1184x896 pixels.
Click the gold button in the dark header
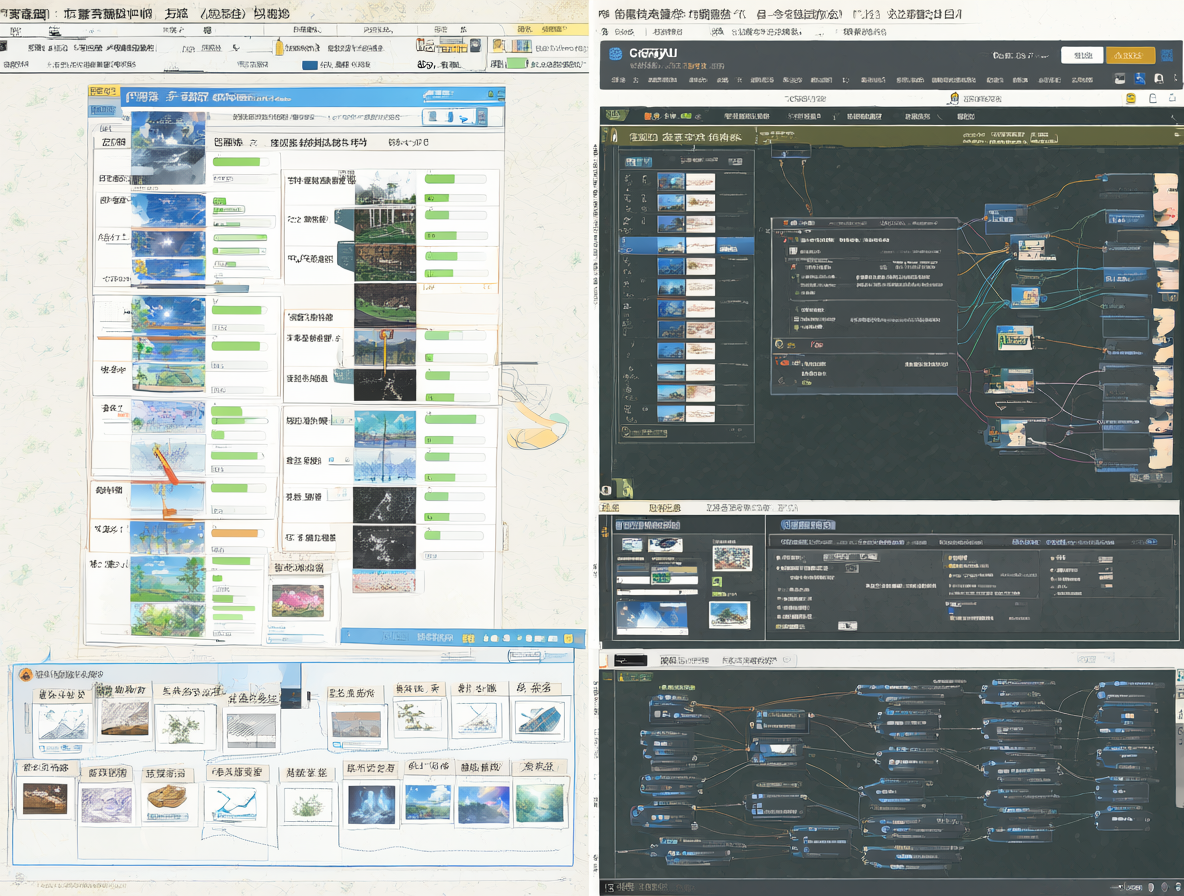(1130, 56)
